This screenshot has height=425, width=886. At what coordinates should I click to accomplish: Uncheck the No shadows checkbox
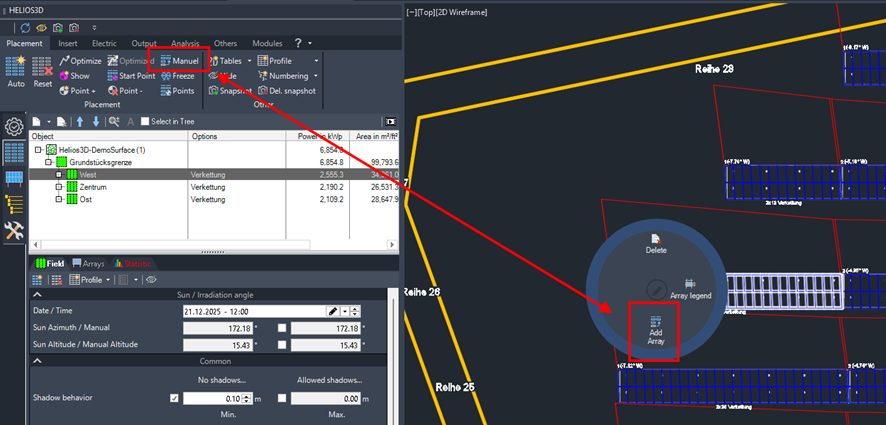[x=174, y=398]
